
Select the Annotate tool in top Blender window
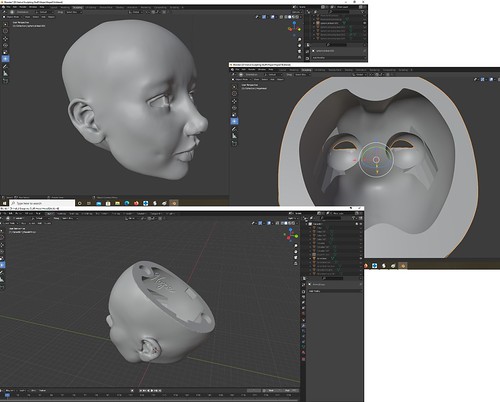point(5,67)
